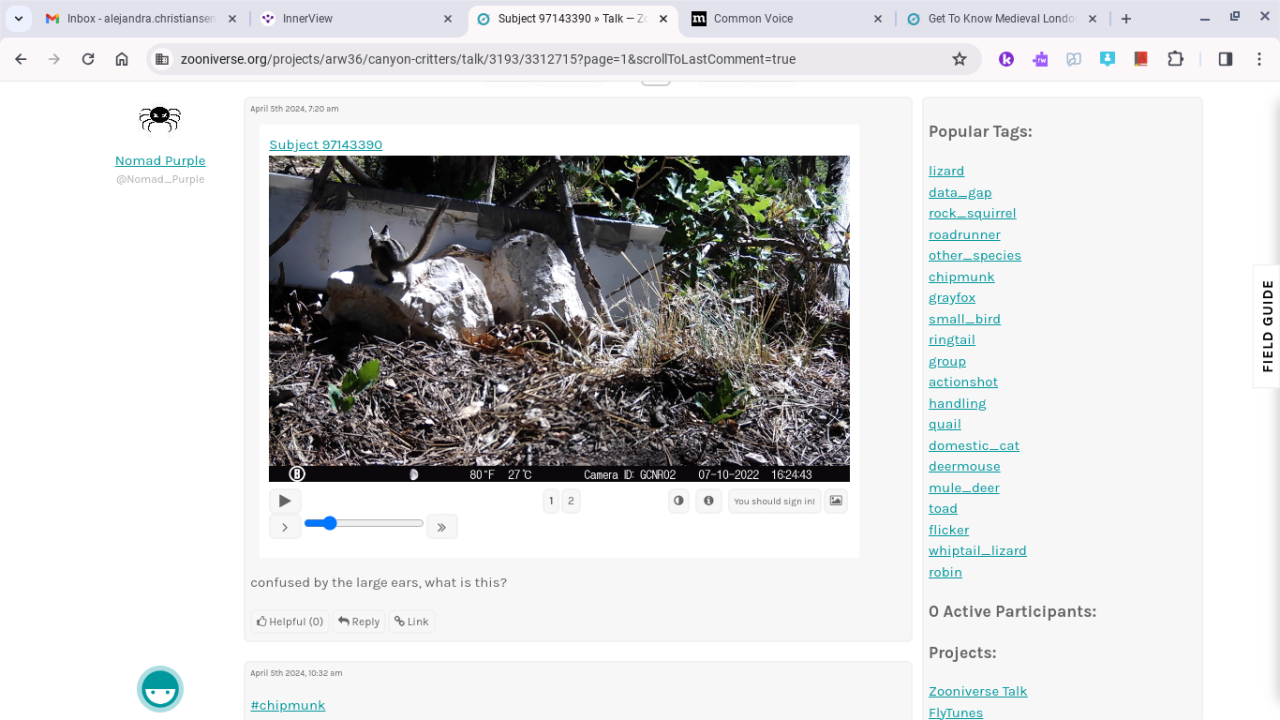The width and height of the screenshot is (1280, 720).
Task: Play the subject image sequence
Action: 285,501
